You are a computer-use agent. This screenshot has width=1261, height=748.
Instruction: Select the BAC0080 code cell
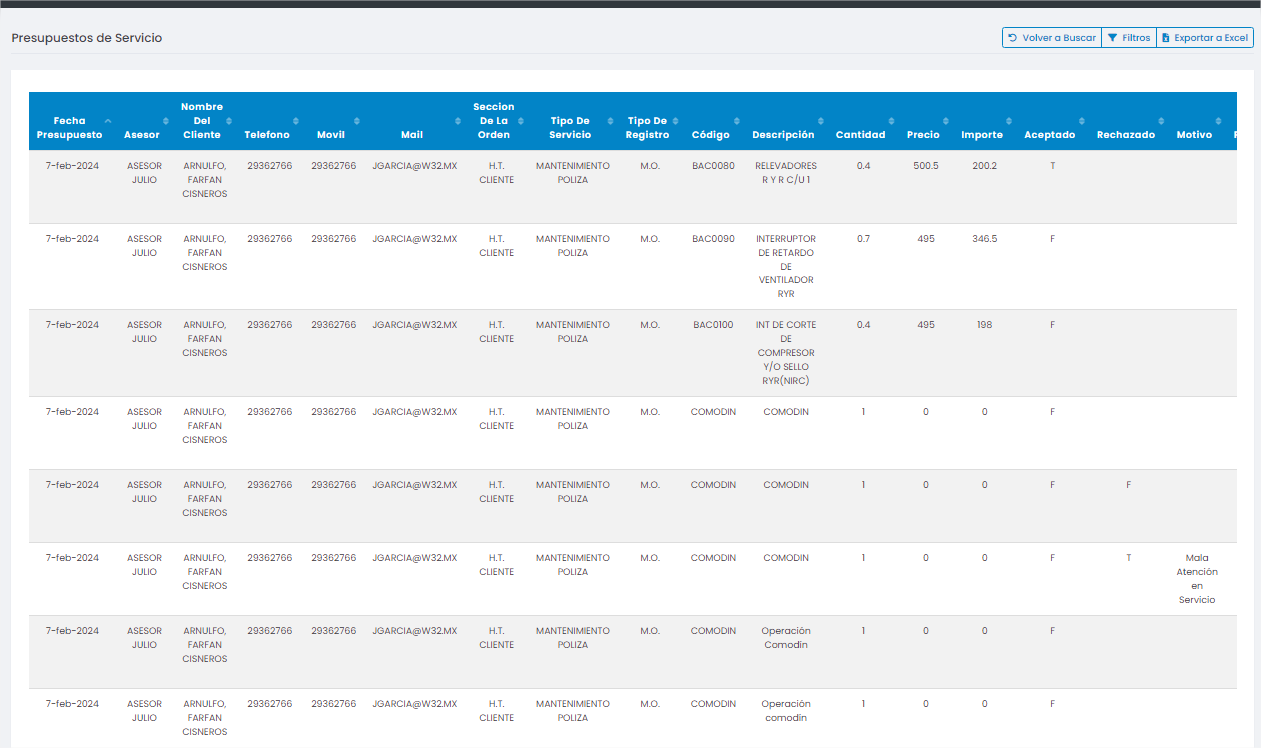[713, 166]
